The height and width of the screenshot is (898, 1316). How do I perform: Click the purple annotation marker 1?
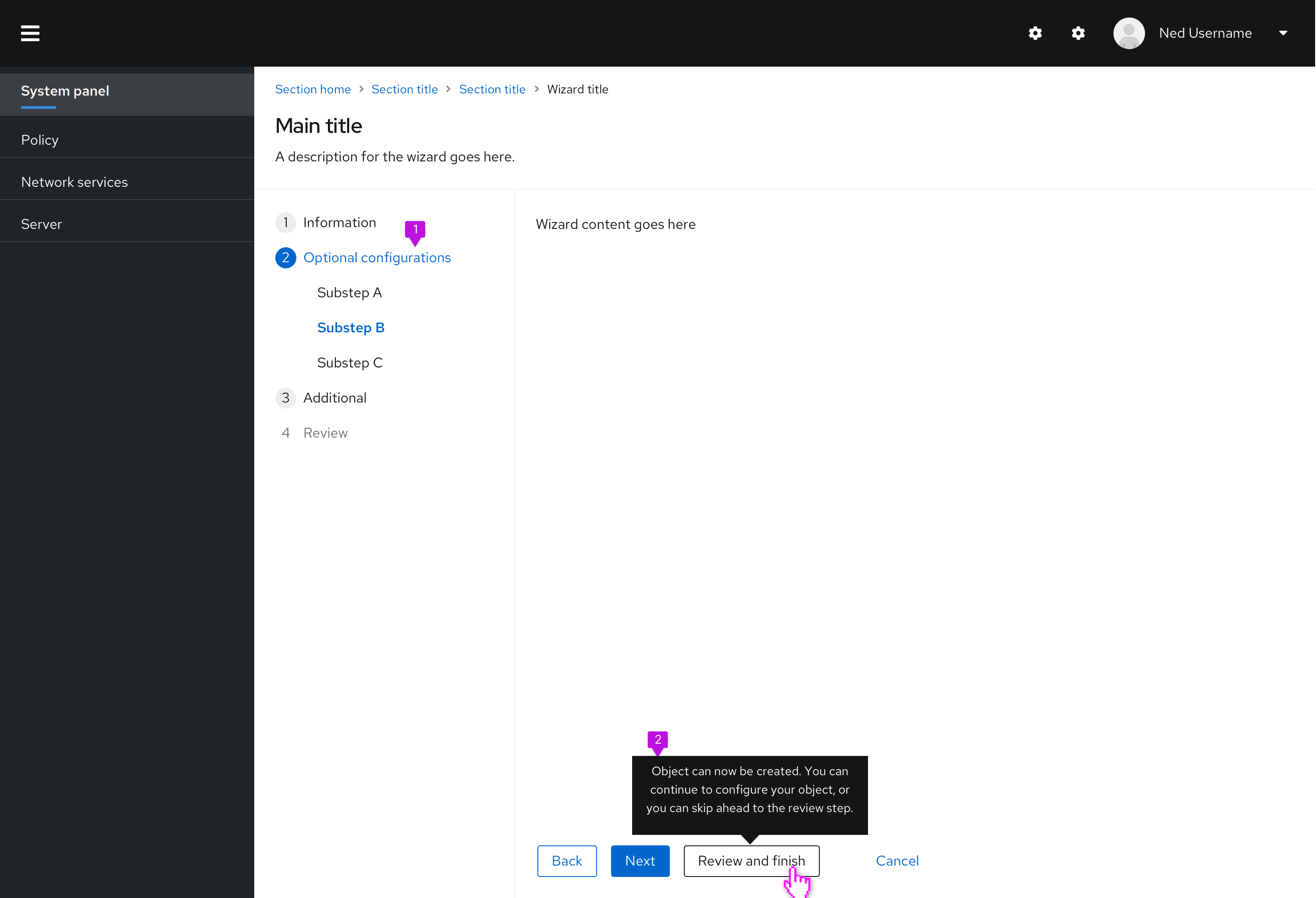tap(415, 229)
